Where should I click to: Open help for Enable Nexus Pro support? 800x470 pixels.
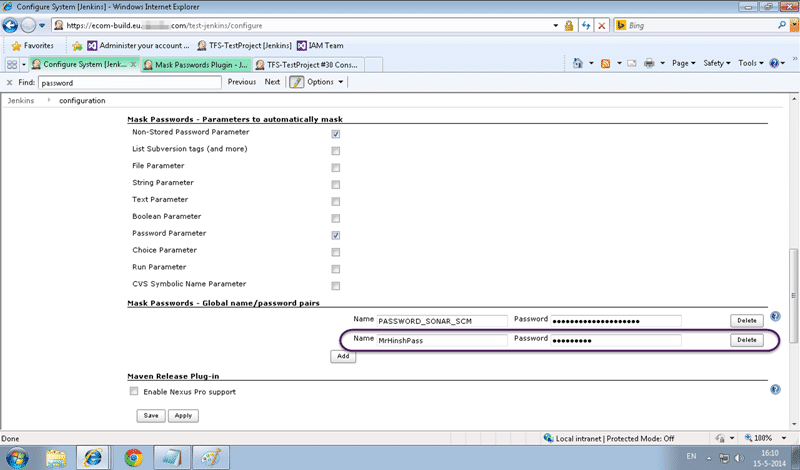coord(775,390)
